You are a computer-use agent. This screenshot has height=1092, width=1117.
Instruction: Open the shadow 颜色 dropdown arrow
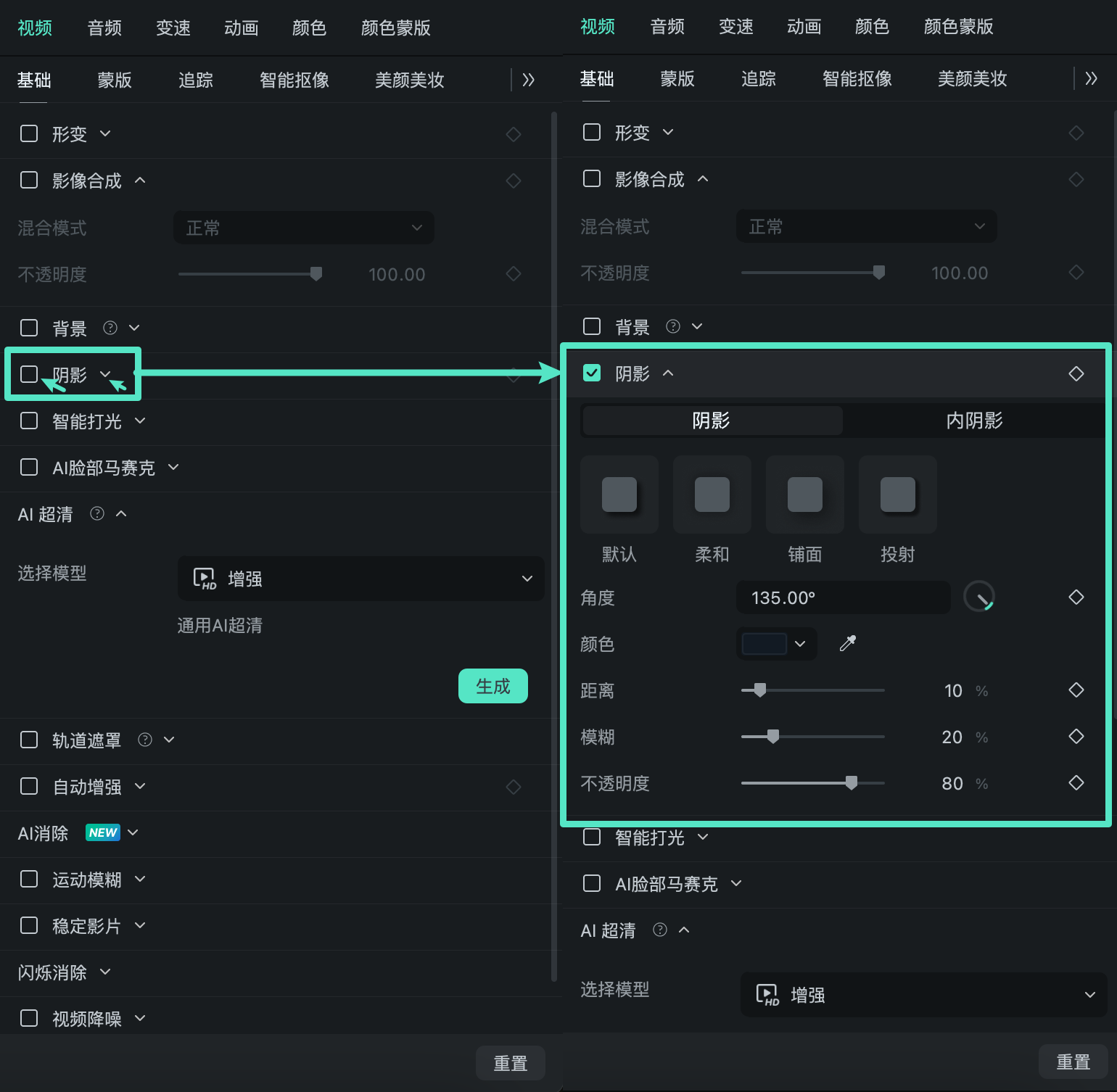click(x=800, y=644)
